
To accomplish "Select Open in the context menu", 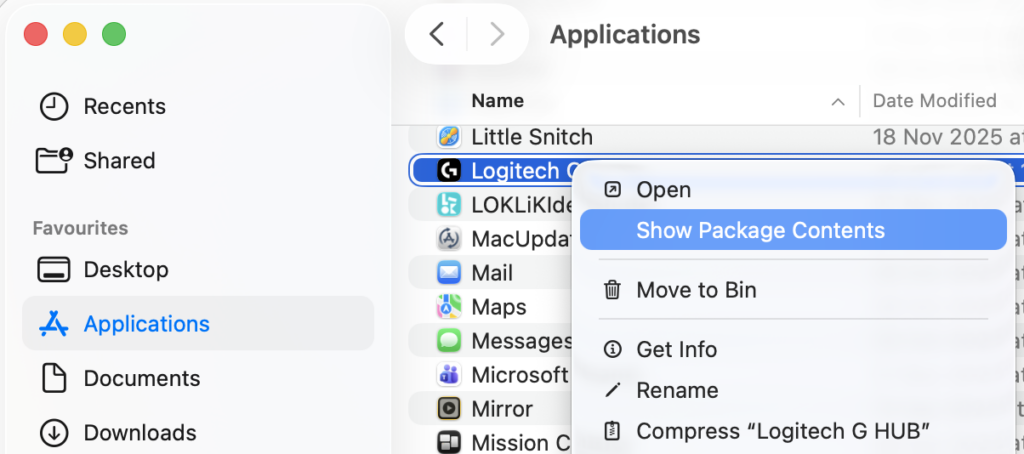I will click(663, 189).
